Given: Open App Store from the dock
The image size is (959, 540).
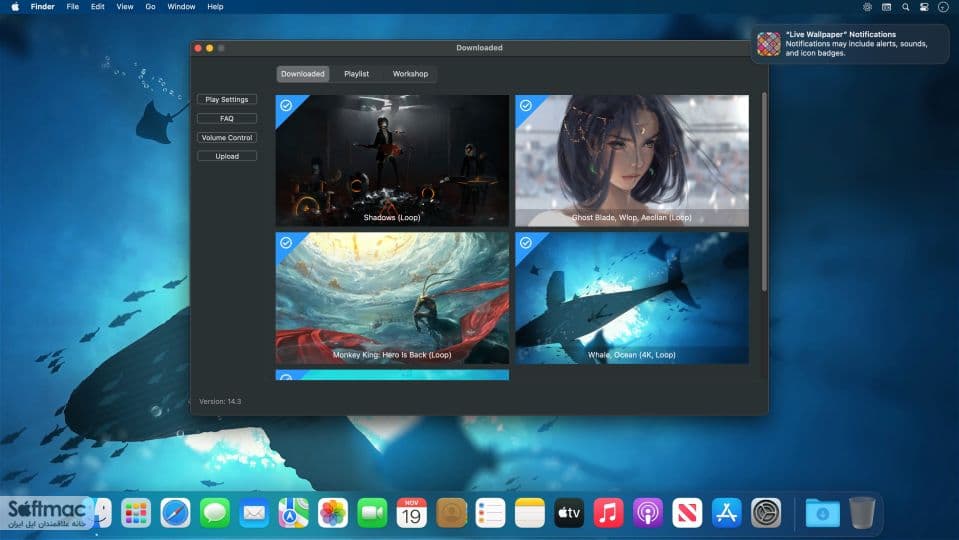Looking at the screenshot, I should pos(727,512).
